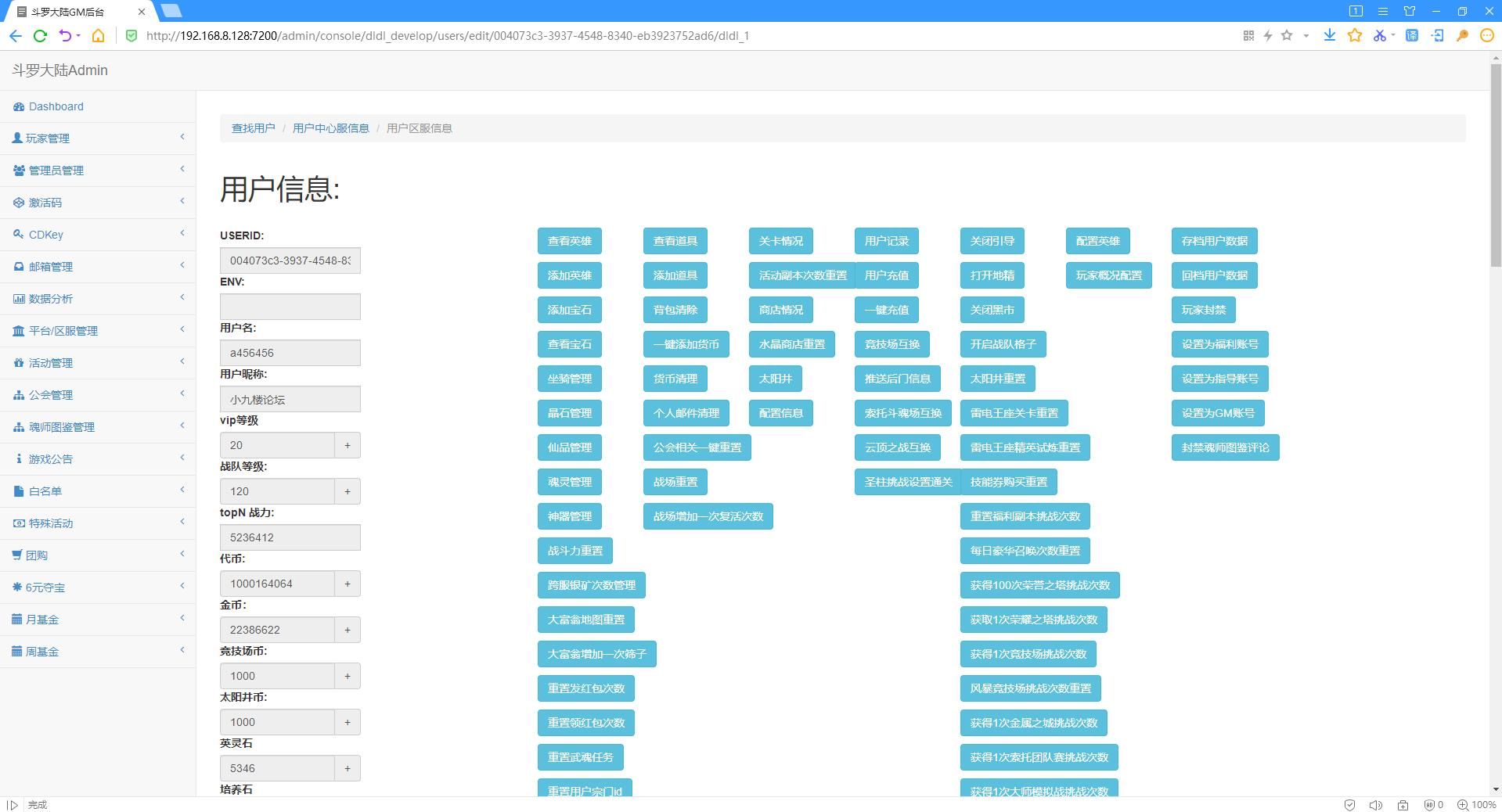Click the scissors screenshot tool icon
Screen dimensions: 1502x812
tap(1379, 35)
